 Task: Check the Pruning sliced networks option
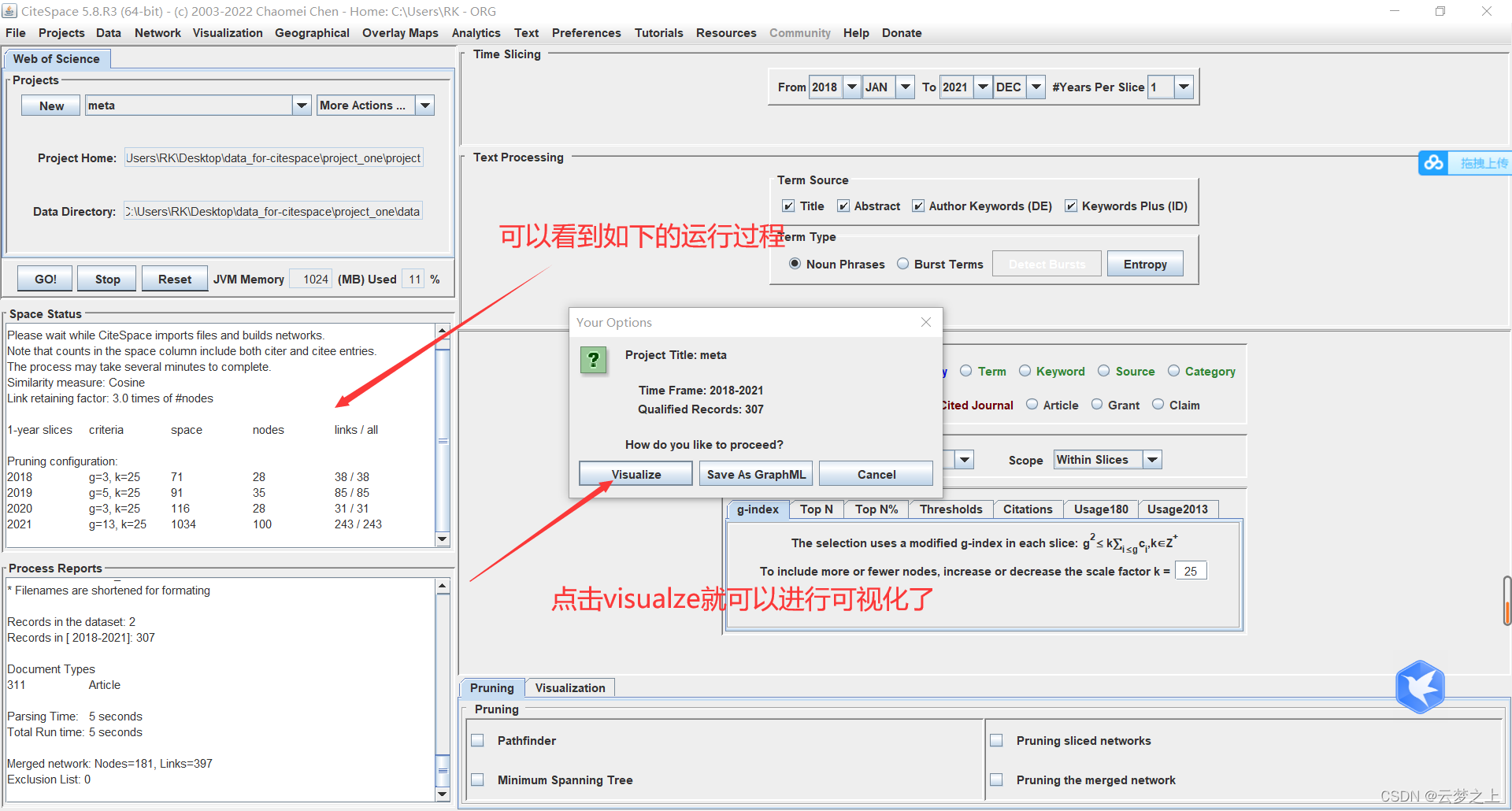pos(996,740)
